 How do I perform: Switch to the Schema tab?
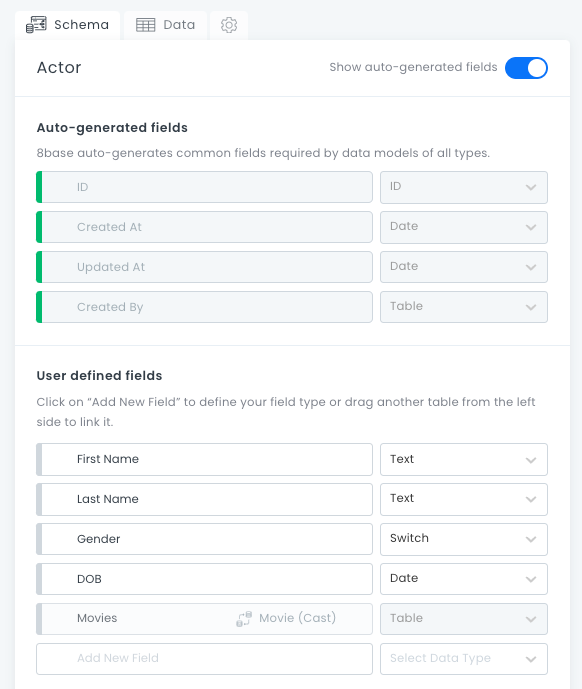67,25
